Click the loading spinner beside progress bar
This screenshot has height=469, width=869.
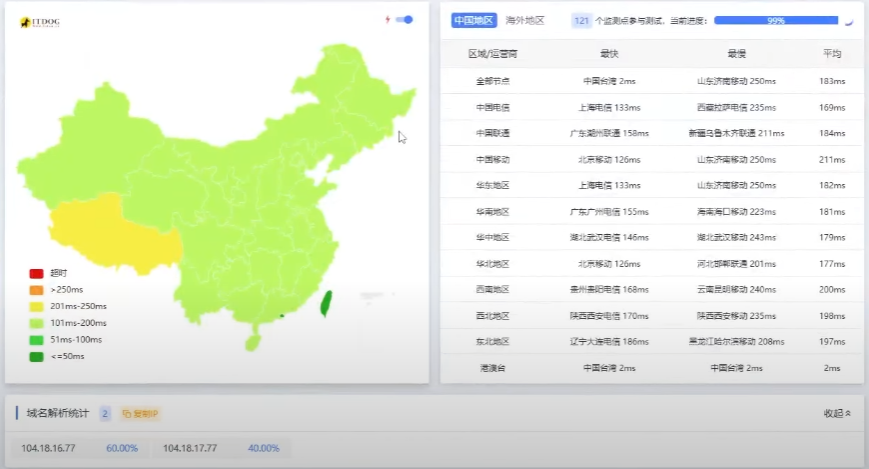click(x=849, y=20)
